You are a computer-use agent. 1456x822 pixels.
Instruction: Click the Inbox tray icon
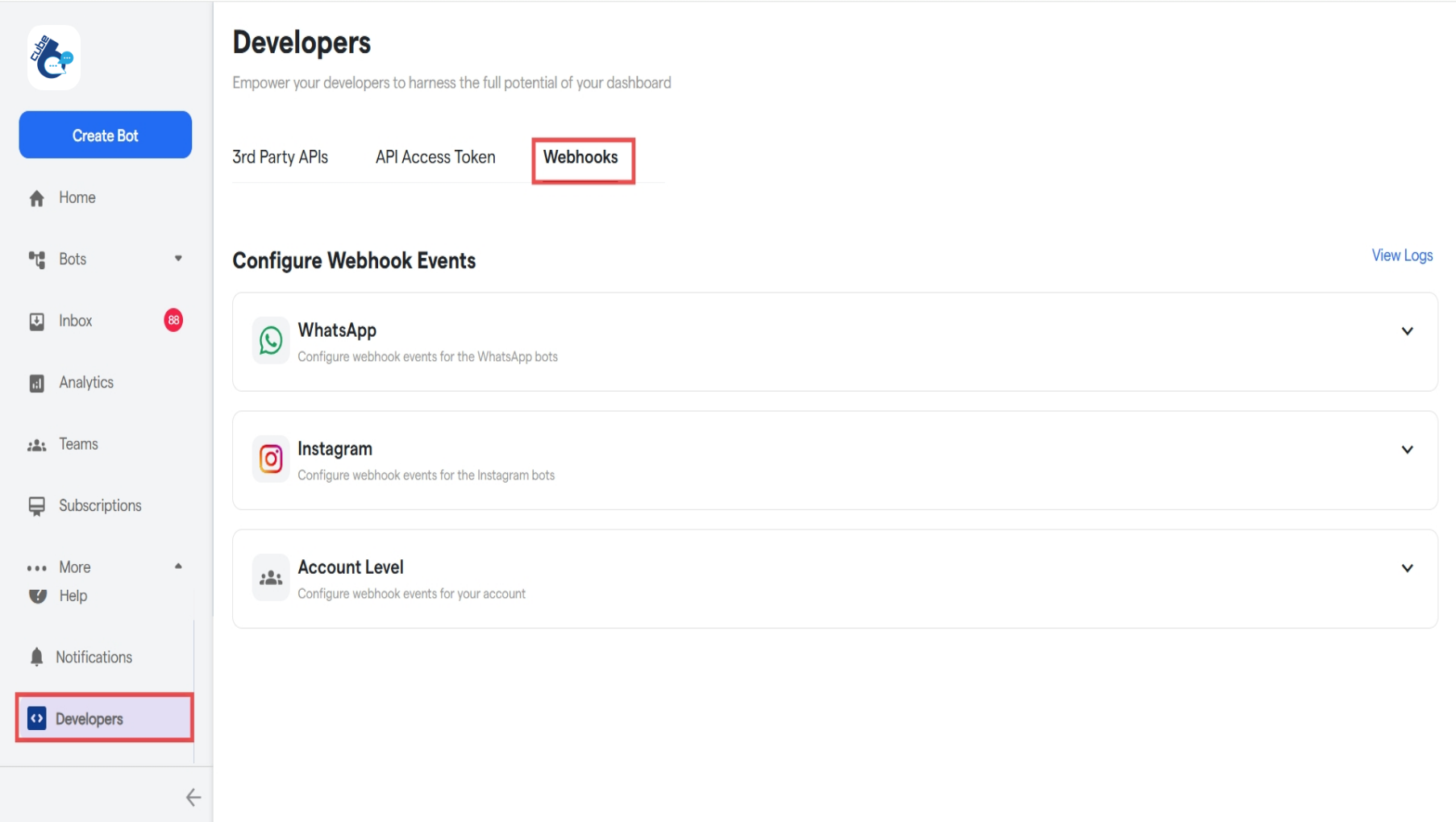point(36,322)
